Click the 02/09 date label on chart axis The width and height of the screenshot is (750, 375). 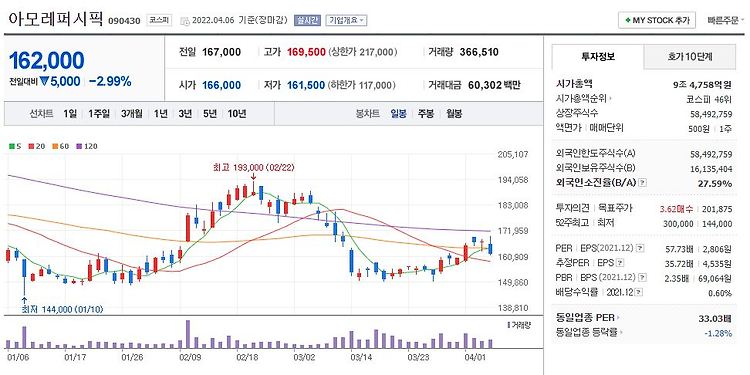point(190,357)
